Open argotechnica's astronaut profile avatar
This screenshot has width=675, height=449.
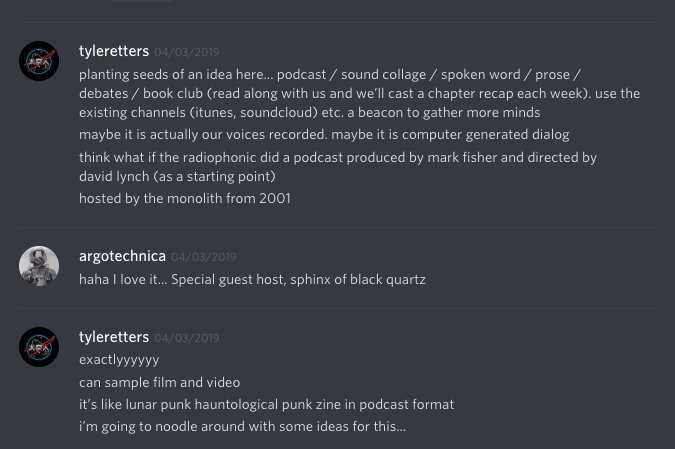point(39,266)
